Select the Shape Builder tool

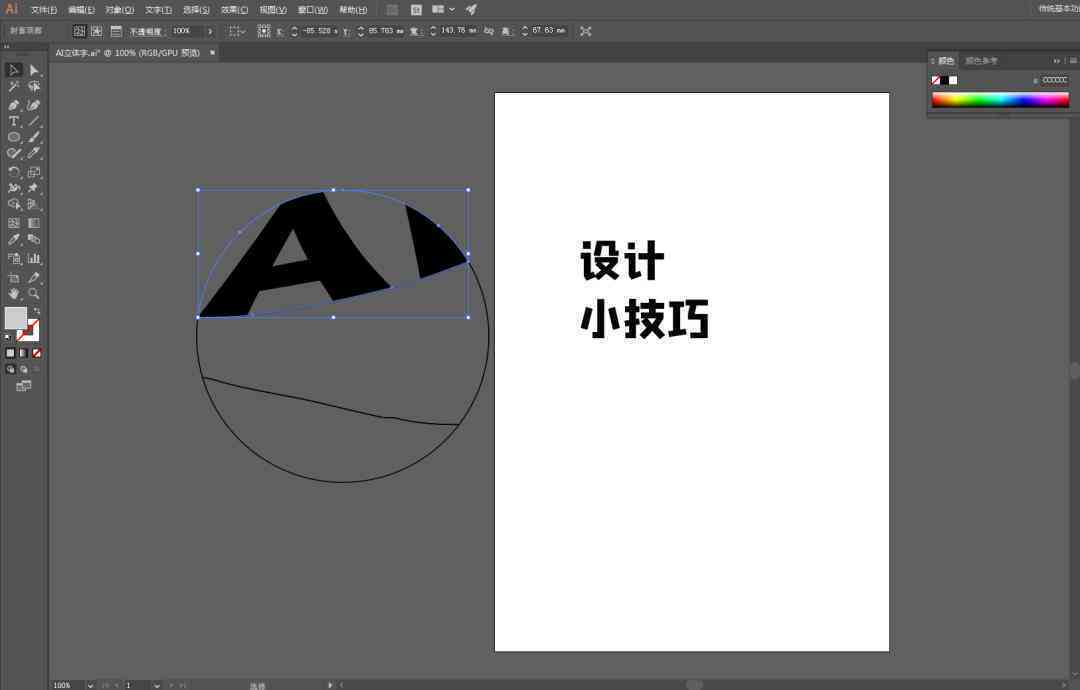point(13,205)
